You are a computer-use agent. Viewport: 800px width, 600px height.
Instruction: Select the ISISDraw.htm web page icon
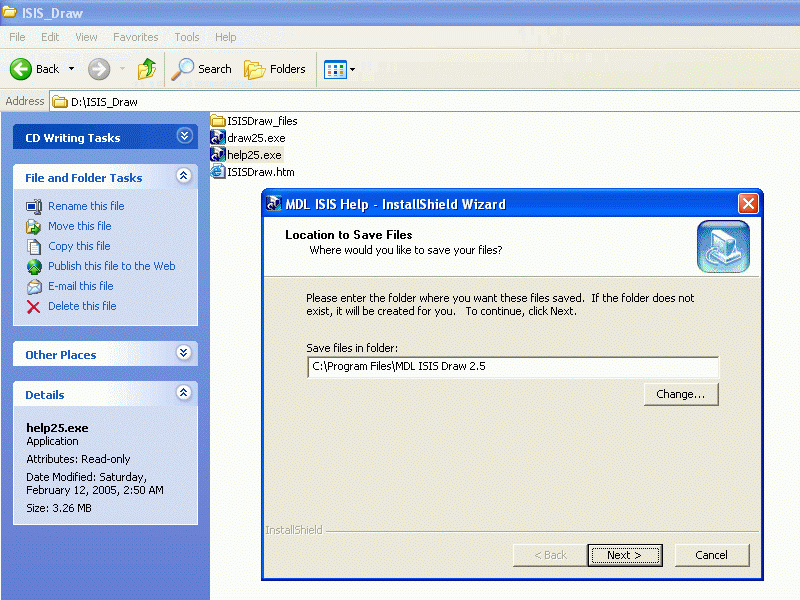(218, 171)
